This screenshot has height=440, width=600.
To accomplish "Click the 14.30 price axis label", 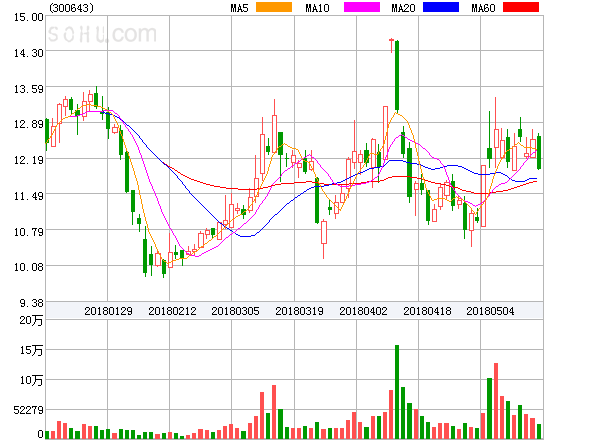I will pyautogui.click(x=29, y=53).
